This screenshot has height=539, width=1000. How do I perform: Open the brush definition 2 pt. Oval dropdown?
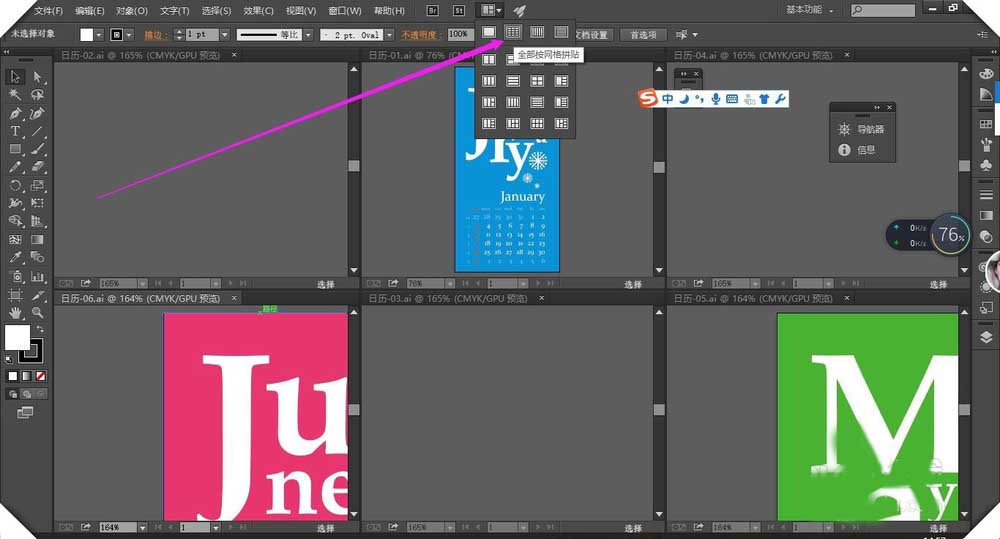(389, 35)
